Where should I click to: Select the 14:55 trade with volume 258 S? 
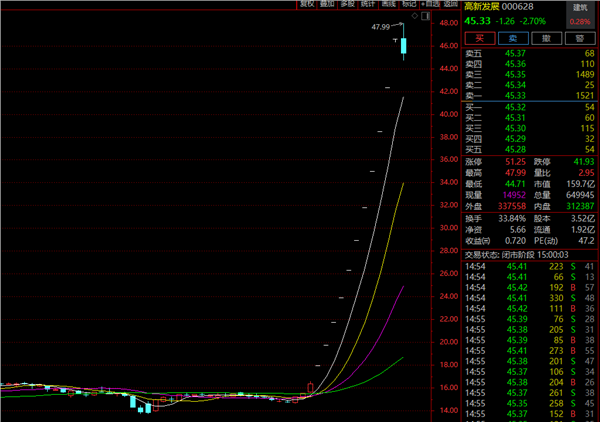pos(530,404)
